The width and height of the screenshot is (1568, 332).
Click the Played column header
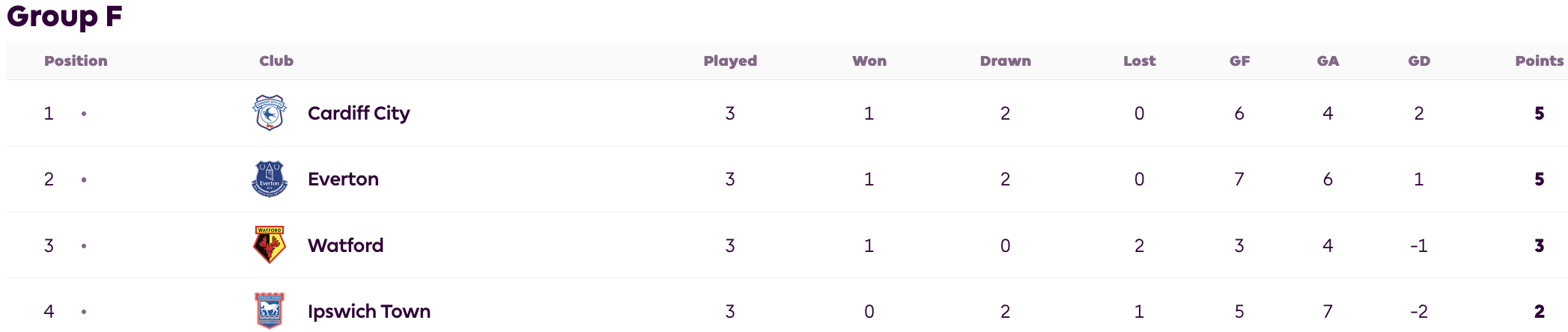click(730, 61)
